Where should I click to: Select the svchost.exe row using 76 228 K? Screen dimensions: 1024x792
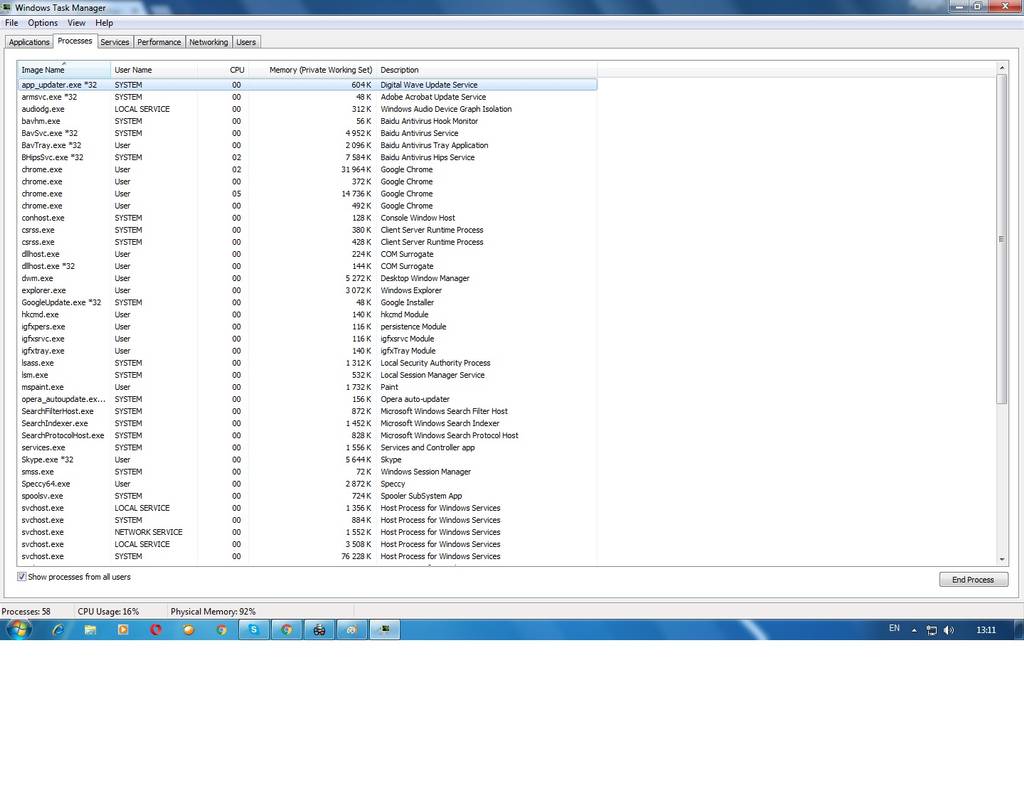coord(307,556)
